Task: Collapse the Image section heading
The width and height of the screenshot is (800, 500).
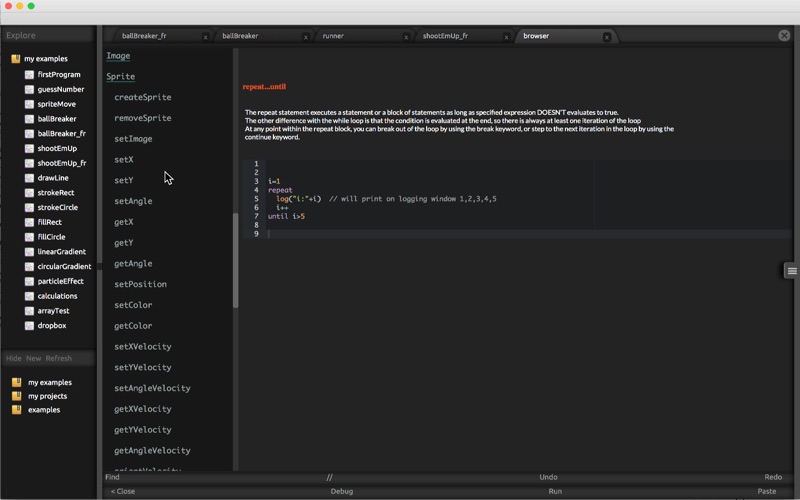Action: pyautogui.click(x=118, y=56)
